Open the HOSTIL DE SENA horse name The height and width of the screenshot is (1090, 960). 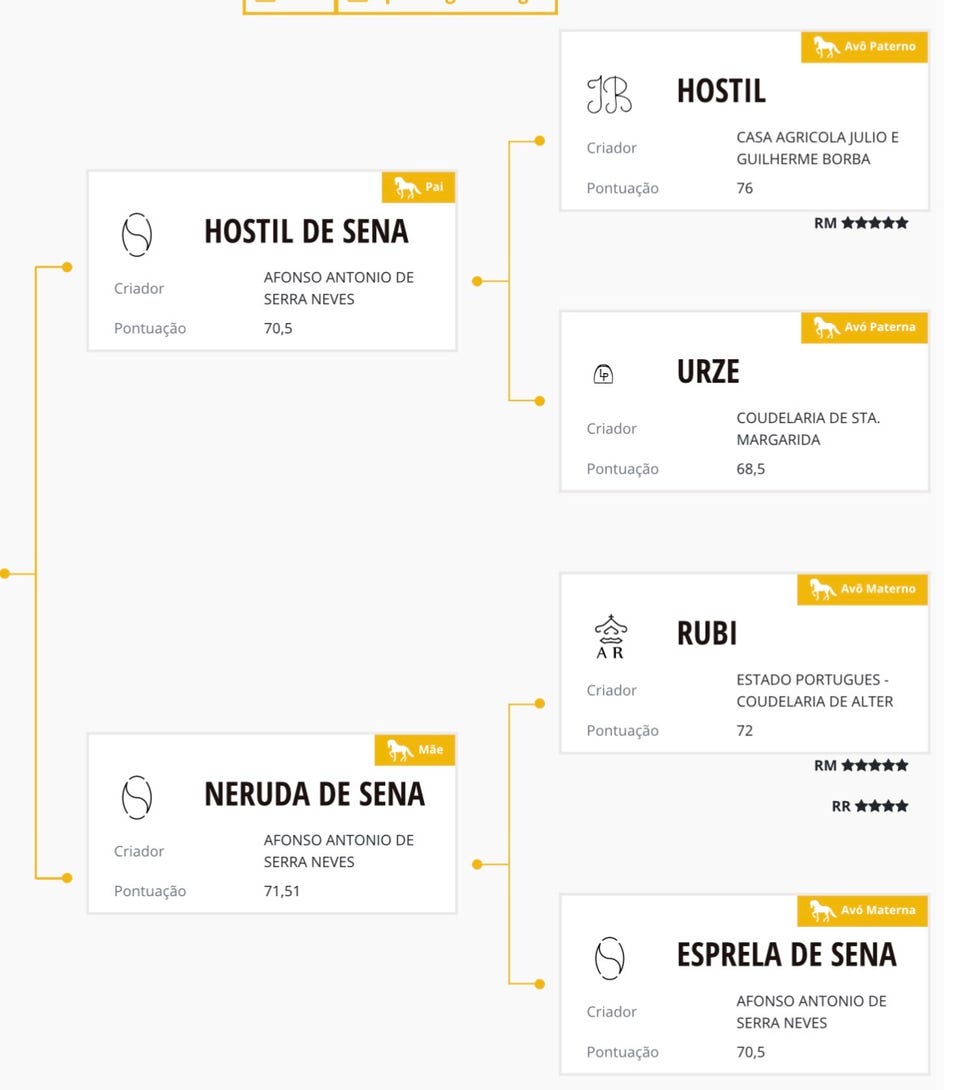pos(306,232)
